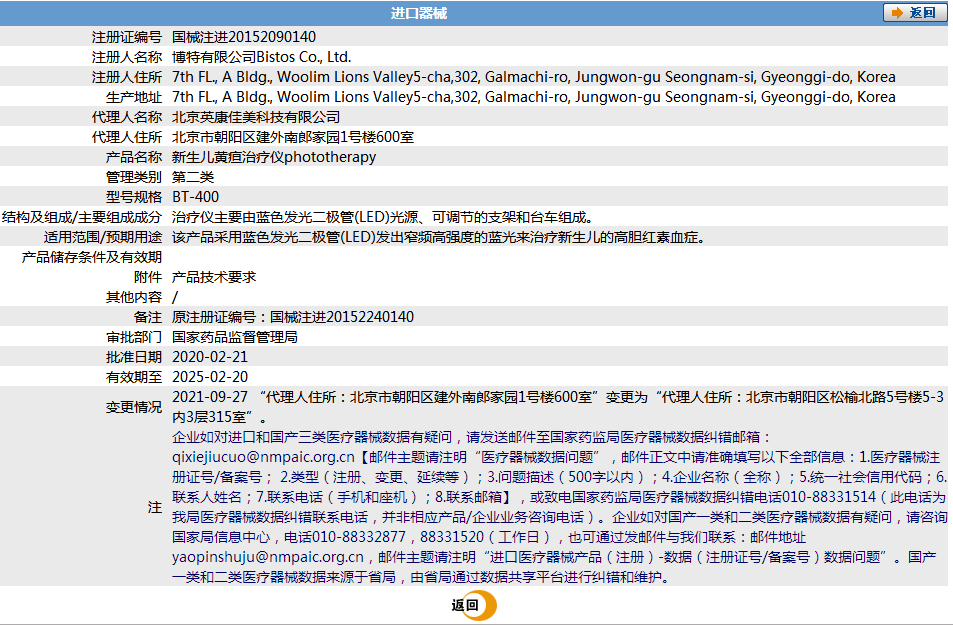Click the 生产地址 address value
The width and height of the screenshot is (953, 625).
pyautogui.click(x=534, y=97)
